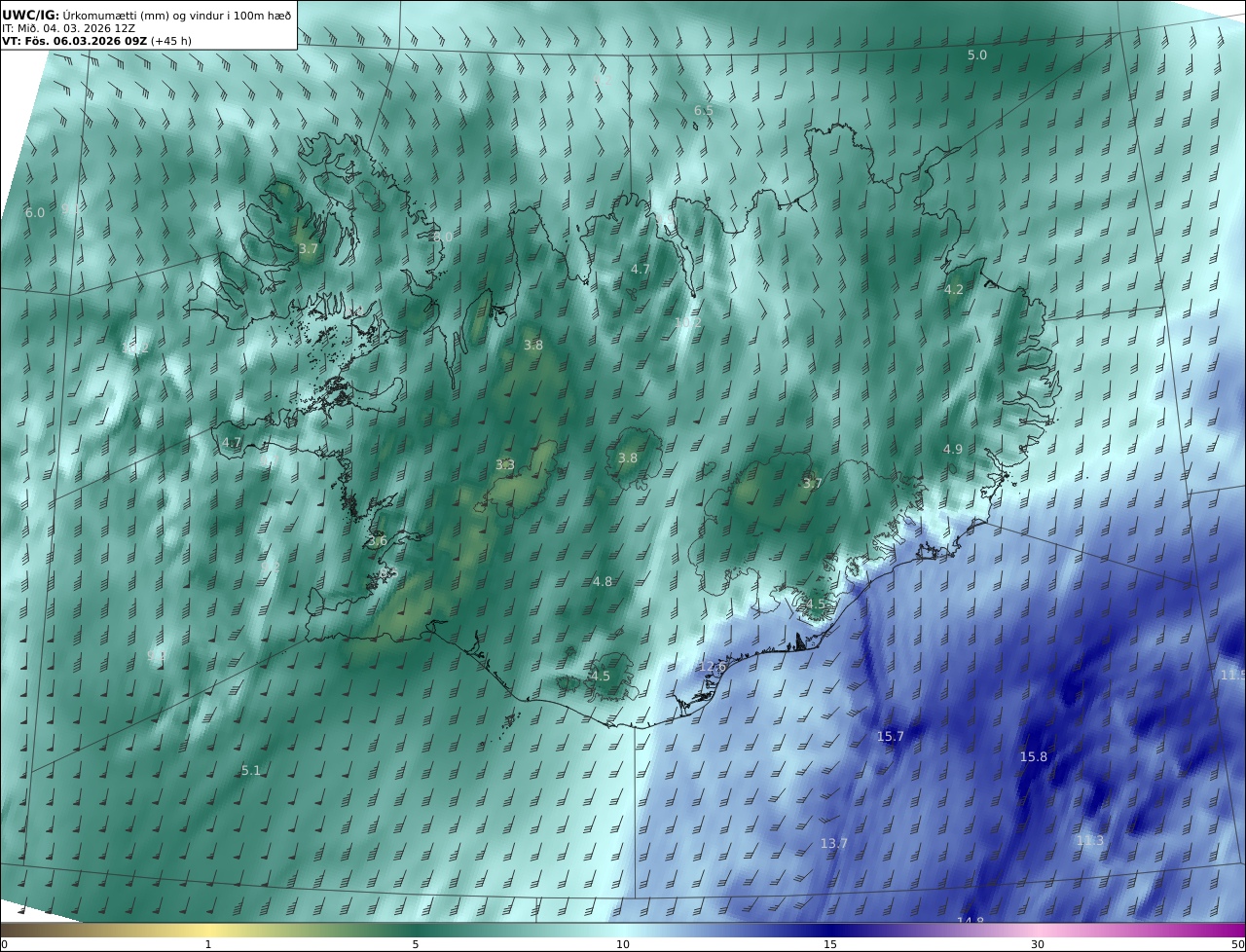Click the UWC/IG title label
This screenshot has width=1246, height=952.
[31, 15]
